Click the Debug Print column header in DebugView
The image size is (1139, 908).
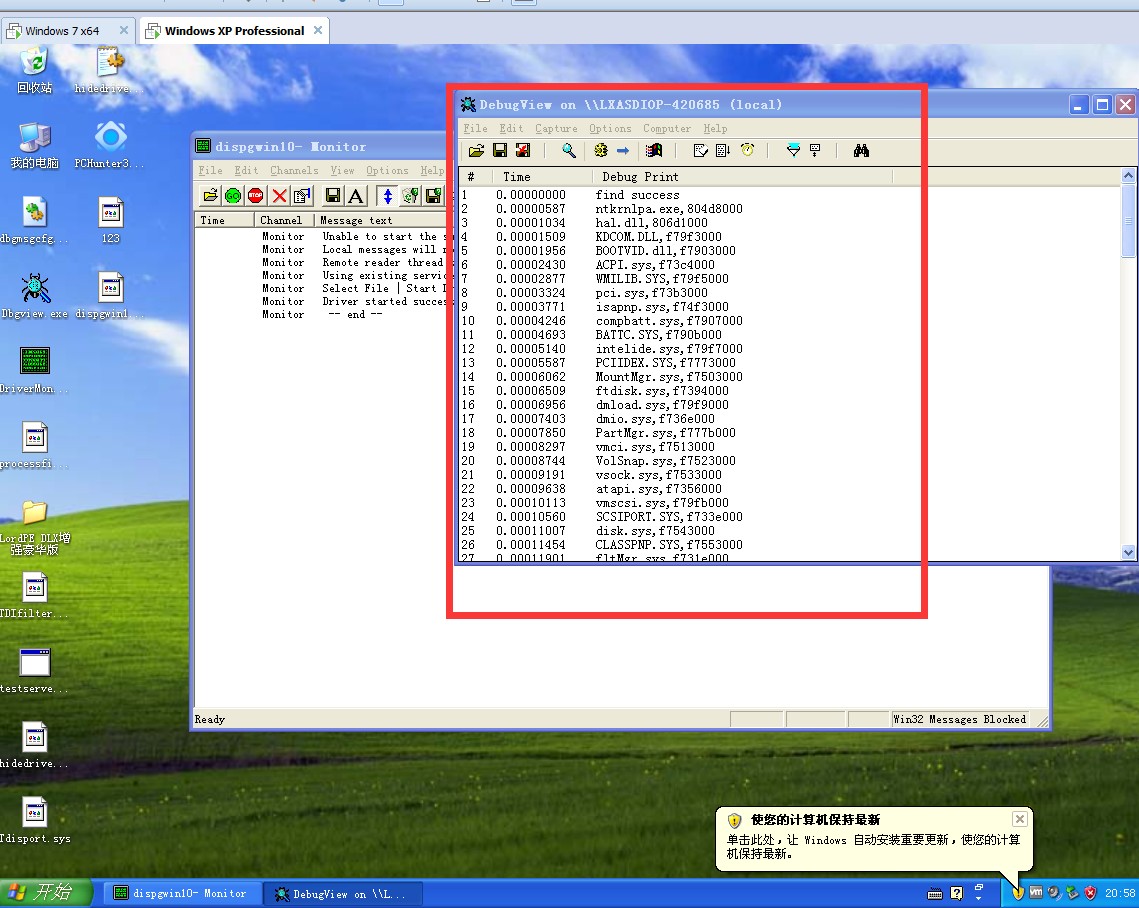tap(742, 177)
